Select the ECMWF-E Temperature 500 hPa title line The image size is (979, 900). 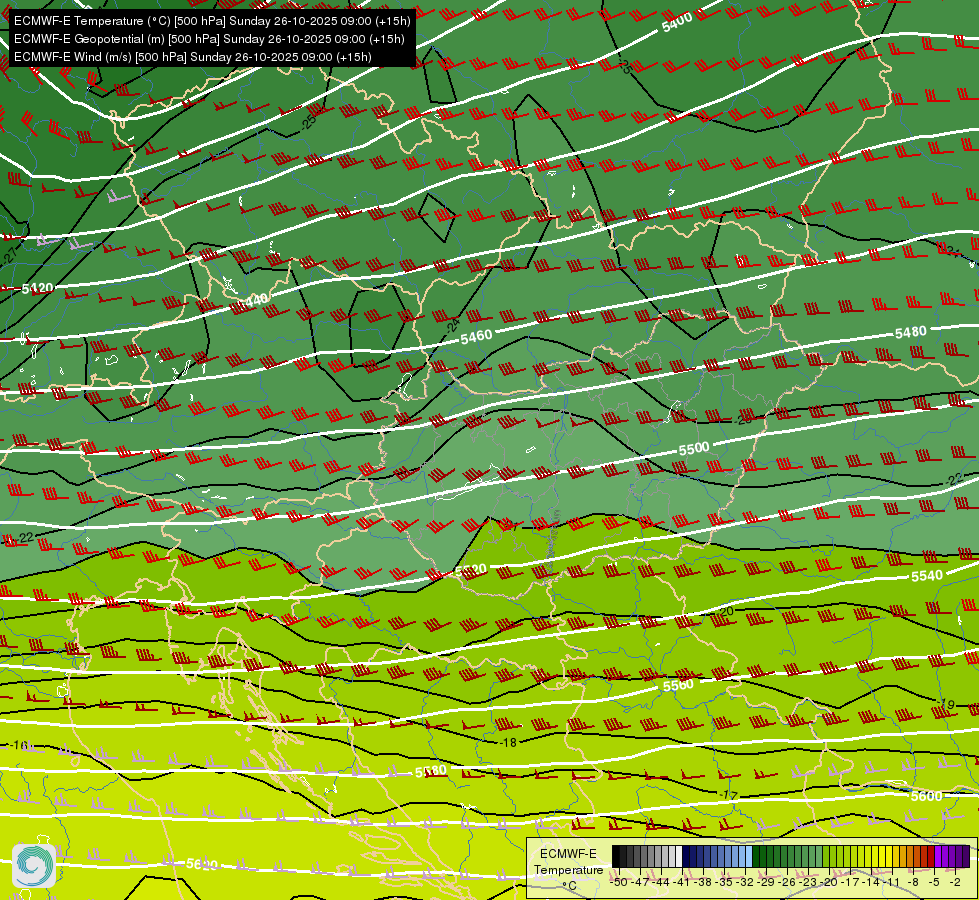point(212,21)
